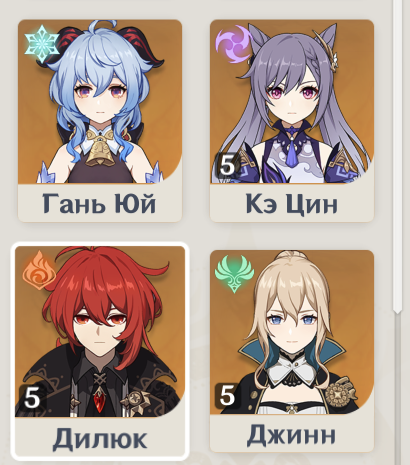This screenshot has height=465, width=410.
Task: Click the Джинн name label
Action: pyautogui.click(x=291, y=434)
